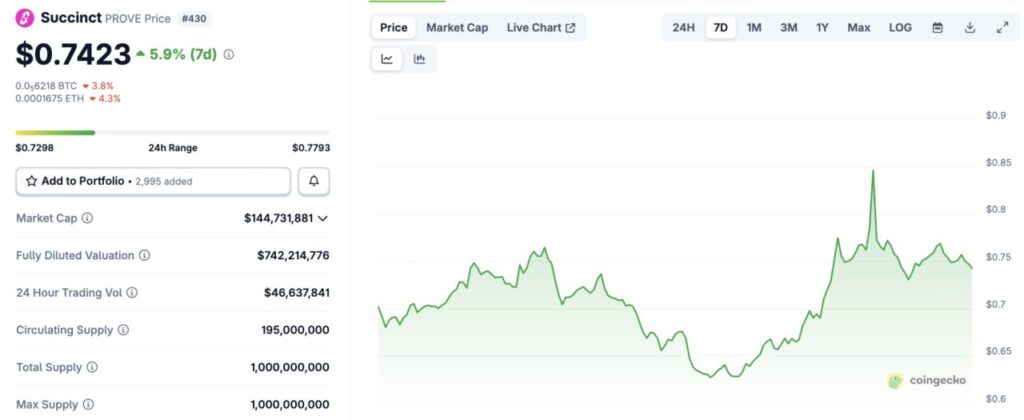The height and width of the screenshot is (420, 1024).
Task: Download chart data icon
Action: (969, 28)
